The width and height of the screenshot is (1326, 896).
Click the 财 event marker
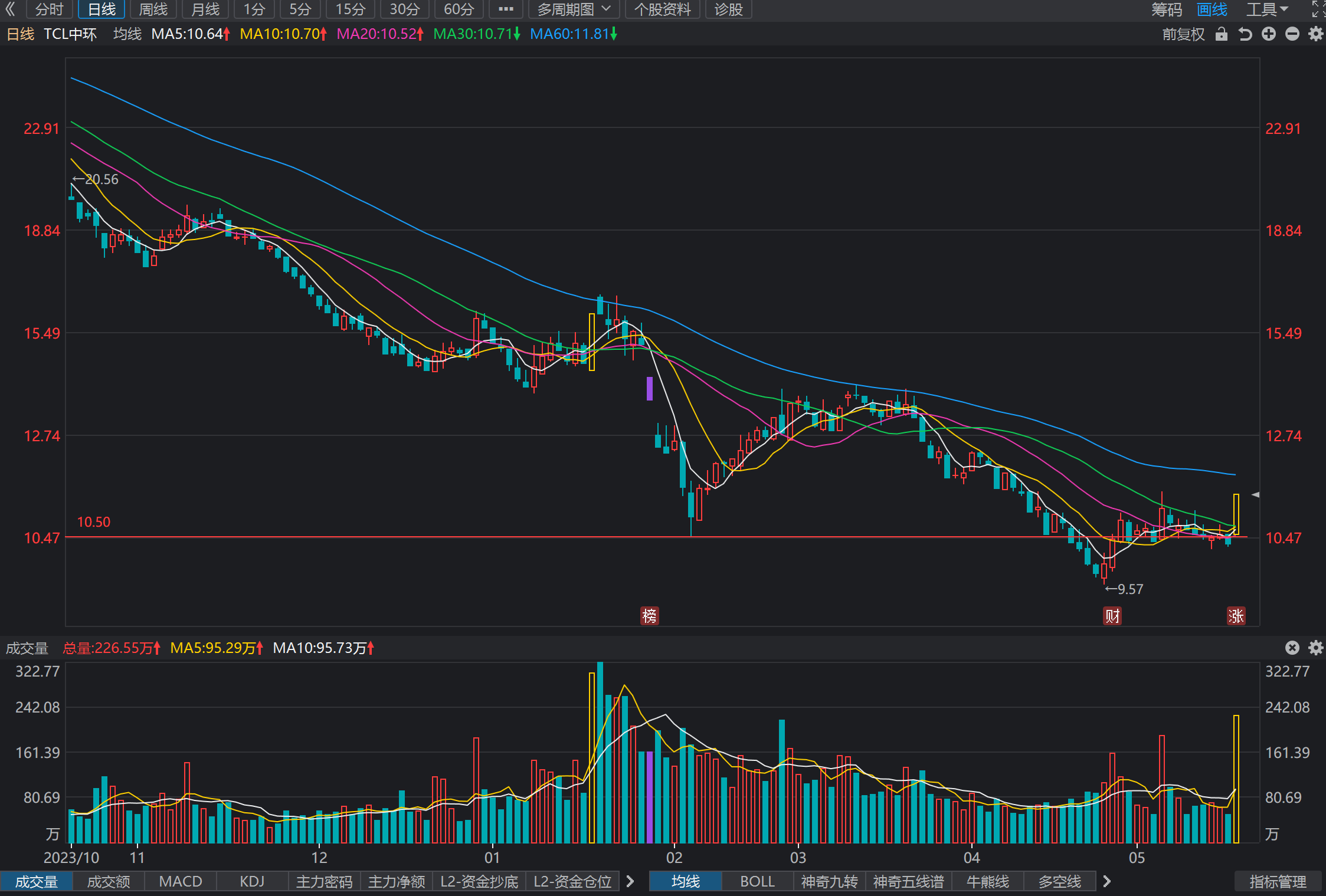coord(1112,616)
